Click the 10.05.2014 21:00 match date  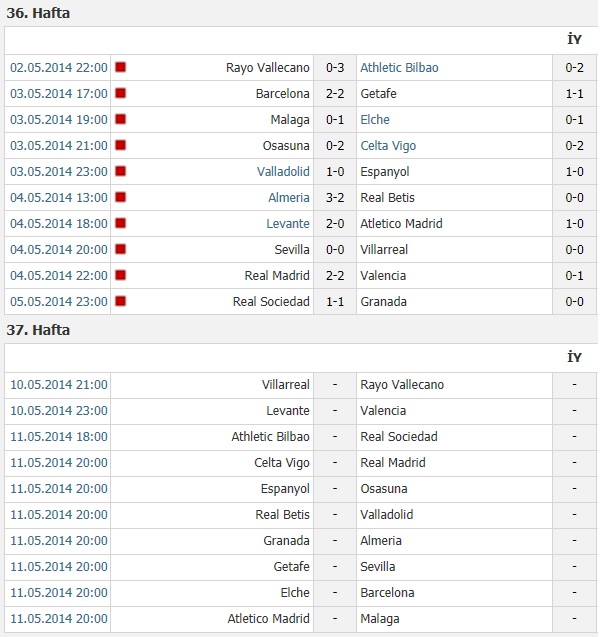[59, 385]
